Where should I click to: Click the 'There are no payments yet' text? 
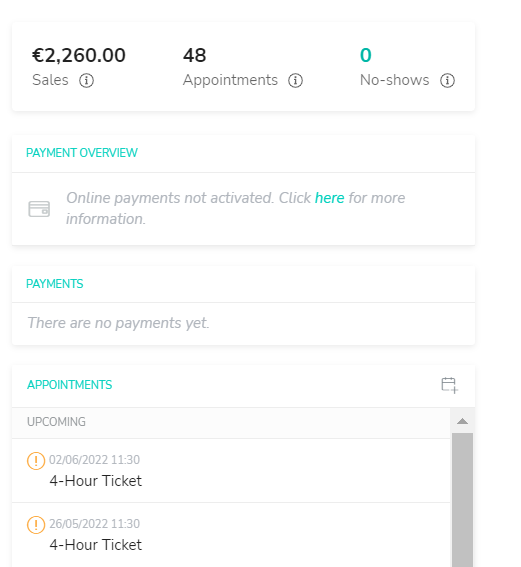(x=118, y=323)
